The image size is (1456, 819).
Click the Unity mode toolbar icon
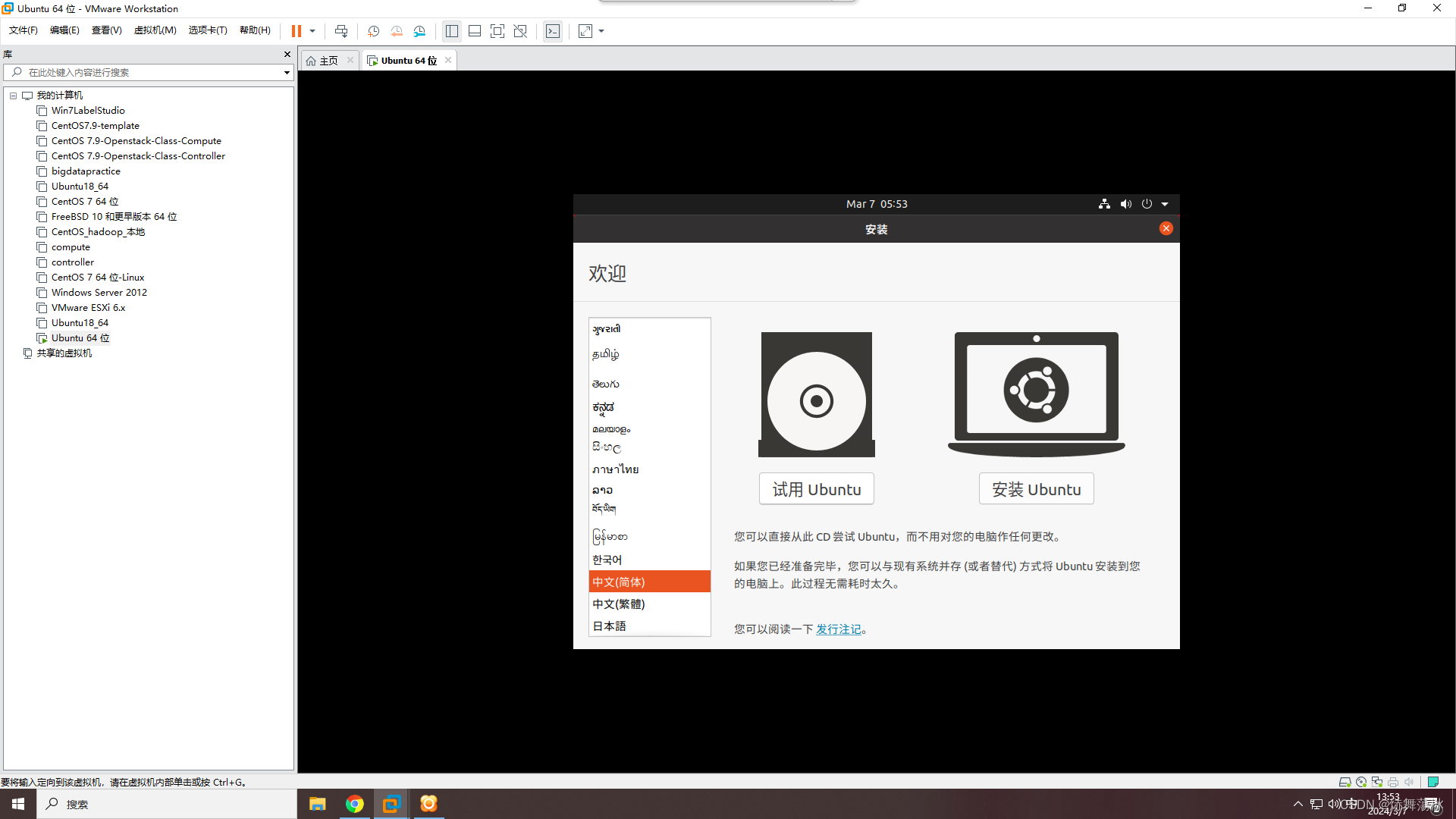[520, 31]
